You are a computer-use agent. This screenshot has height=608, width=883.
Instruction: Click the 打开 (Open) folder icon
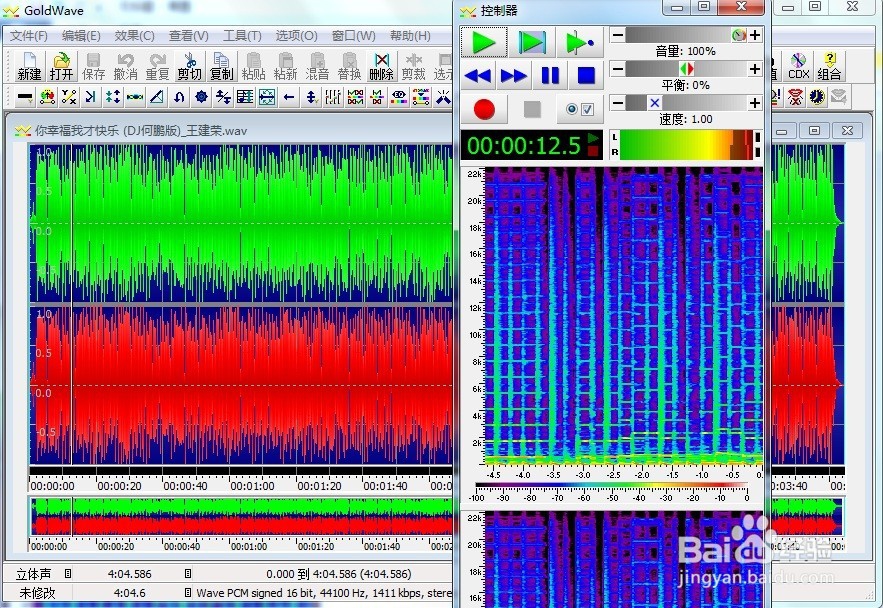point(61,66)
